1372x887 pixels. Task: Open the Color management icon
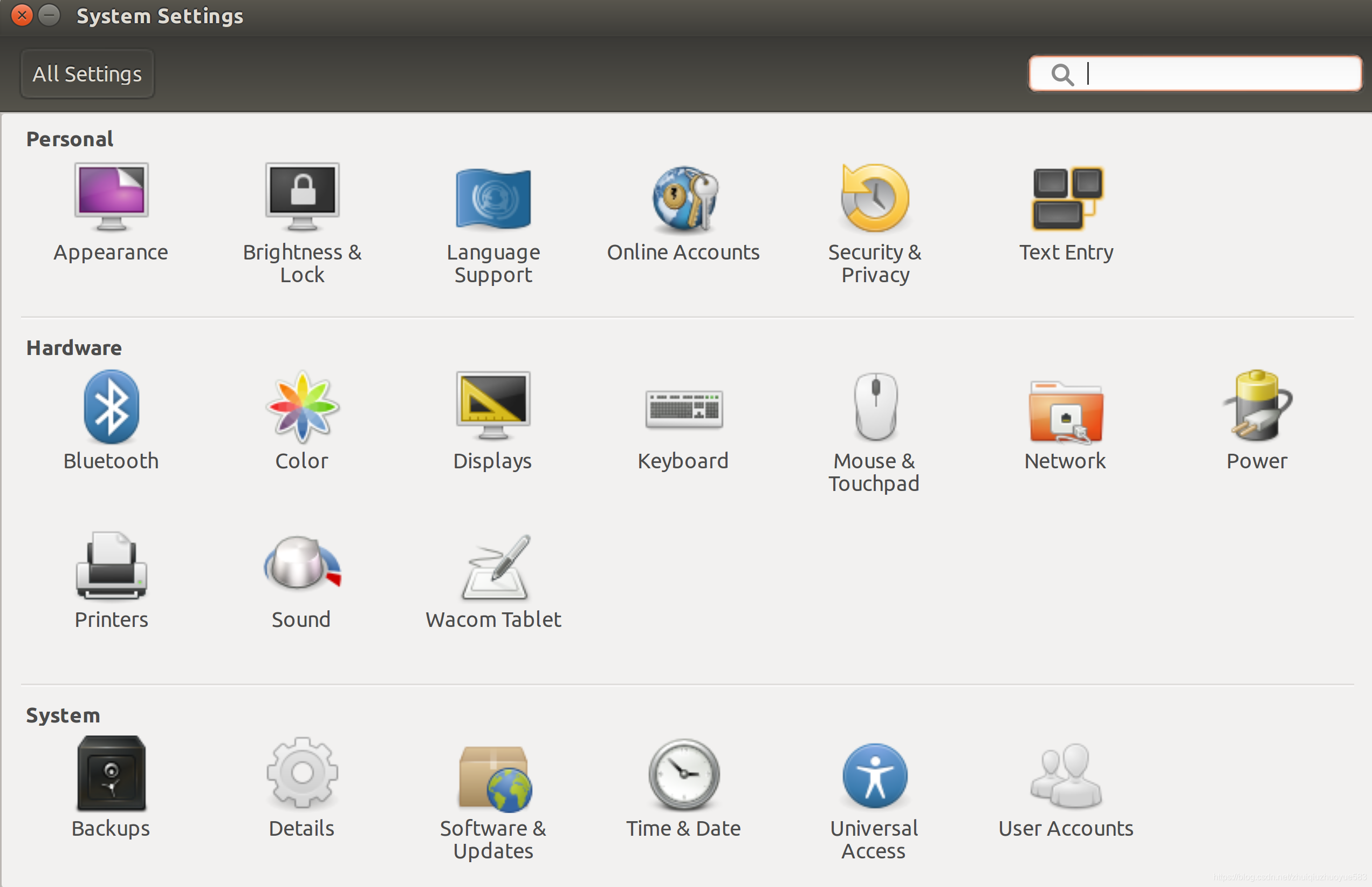click(302, 407)
